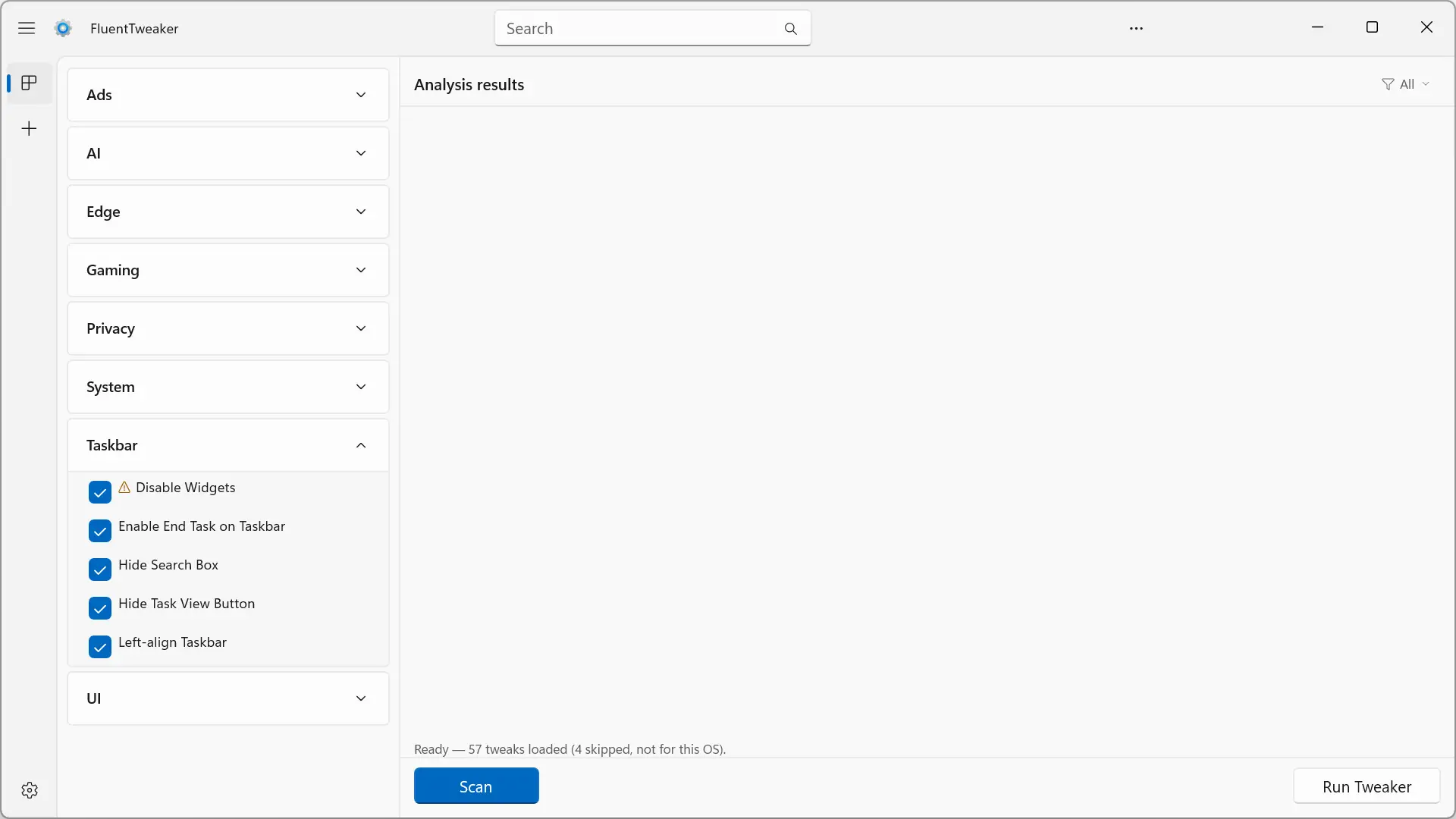The height and width of the screenshot is (819, 1456).
Task: Open the three-dot more options menu
Action: click(x=1136, y=28)
